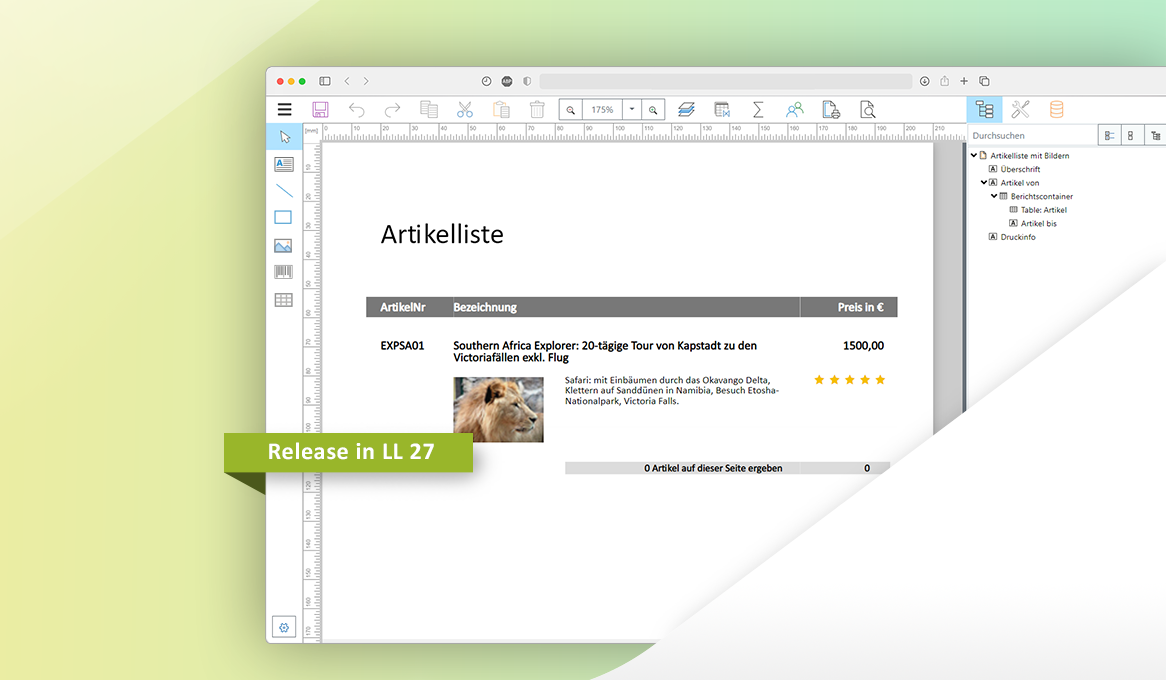
Task: Paste from clipboard icon
Action: click(x=501, y=110)
